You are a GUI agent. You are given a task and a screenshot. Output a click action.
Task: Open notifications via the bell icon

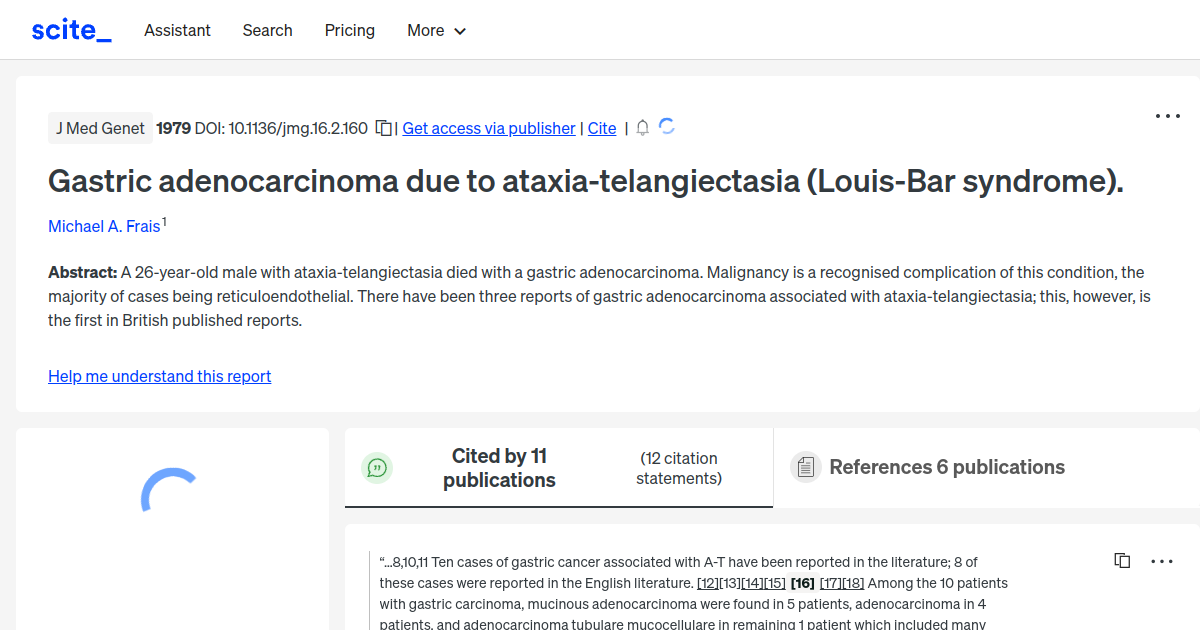(x=642, y=128)
